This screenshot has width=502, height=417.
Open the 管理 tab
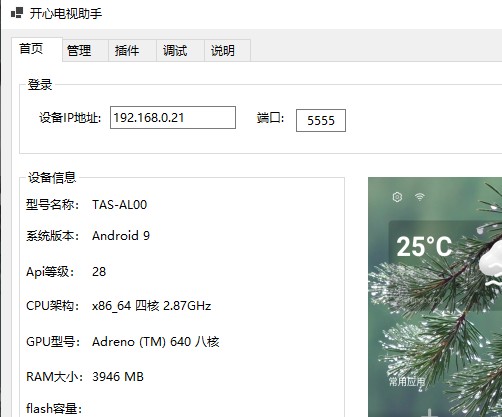85,51
